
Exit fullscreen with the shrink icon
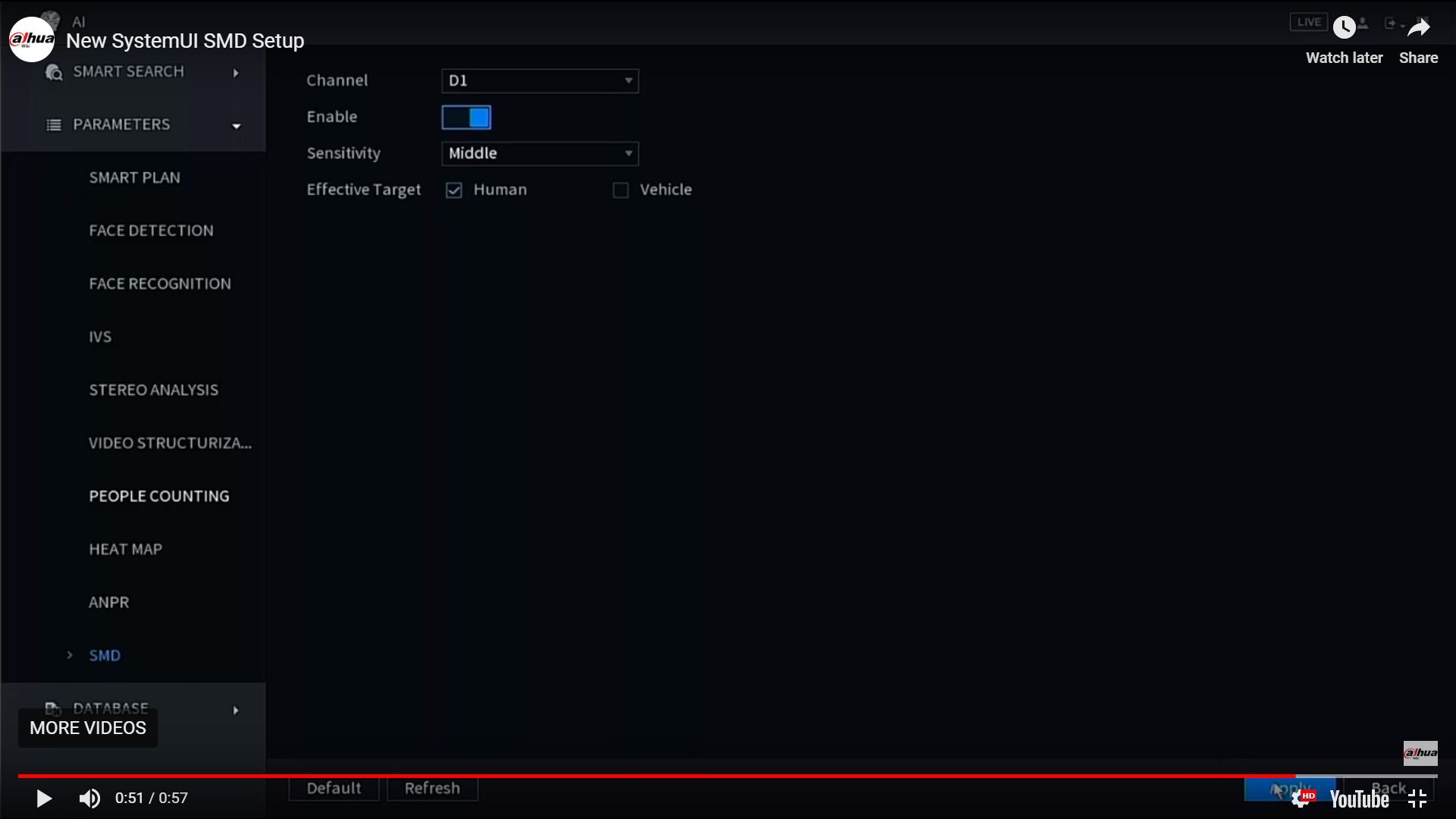[1417, 799]
